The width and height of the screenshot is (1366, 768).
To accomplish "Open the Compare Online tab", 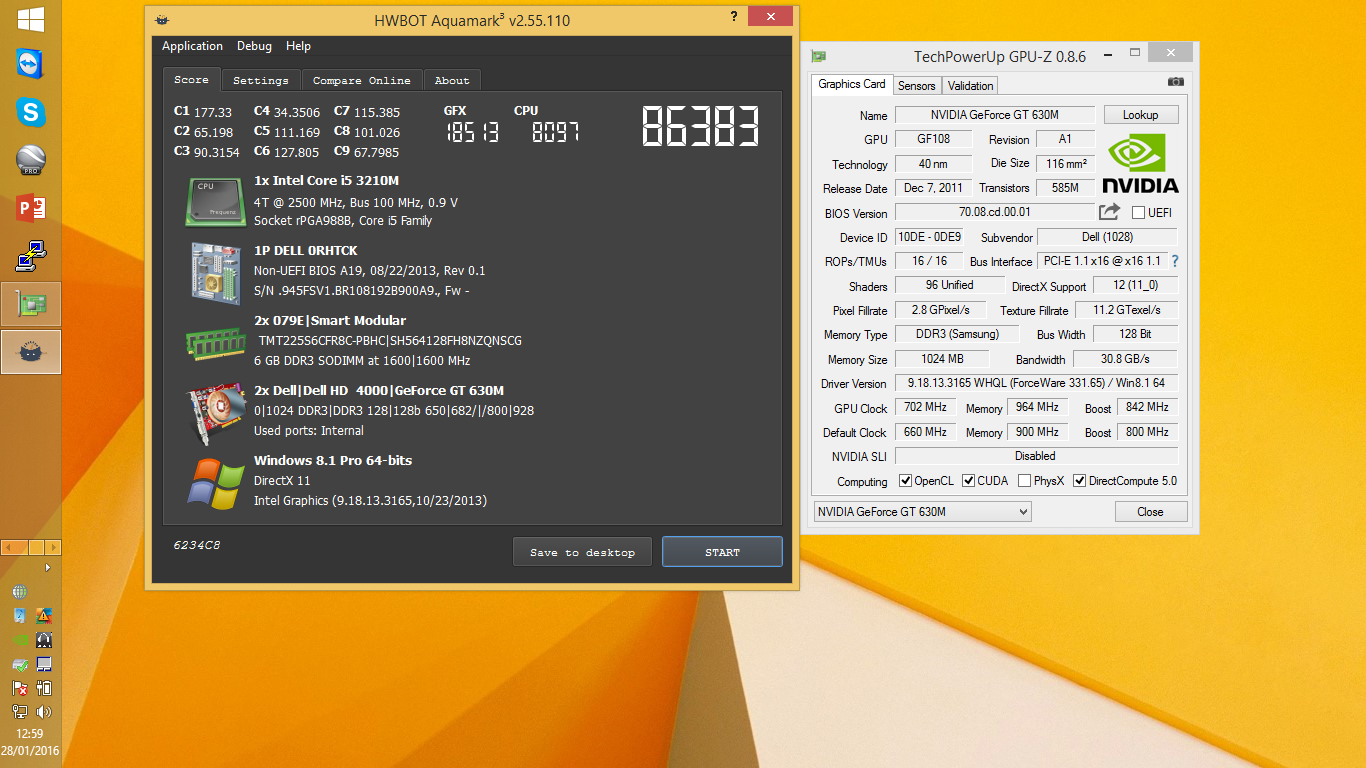I will pos(361,81).
